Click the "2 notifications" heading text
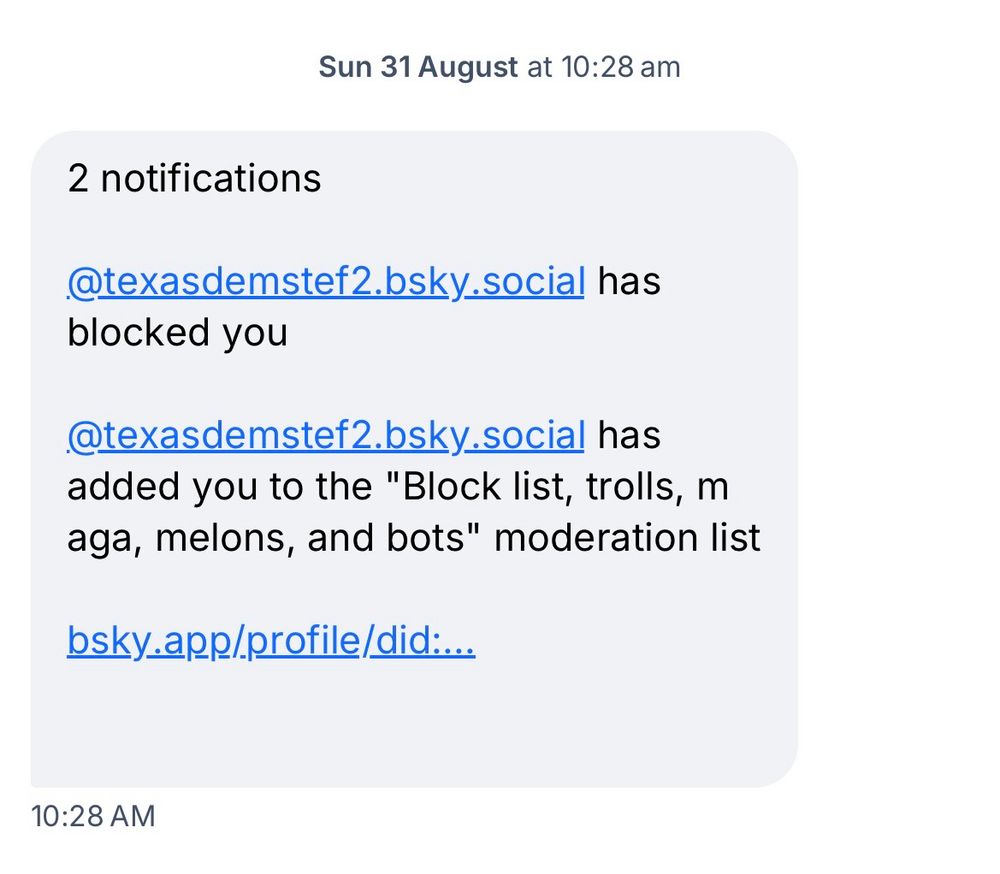The image size is (1000, 874). pyautogui.click(x=195, y=179)
